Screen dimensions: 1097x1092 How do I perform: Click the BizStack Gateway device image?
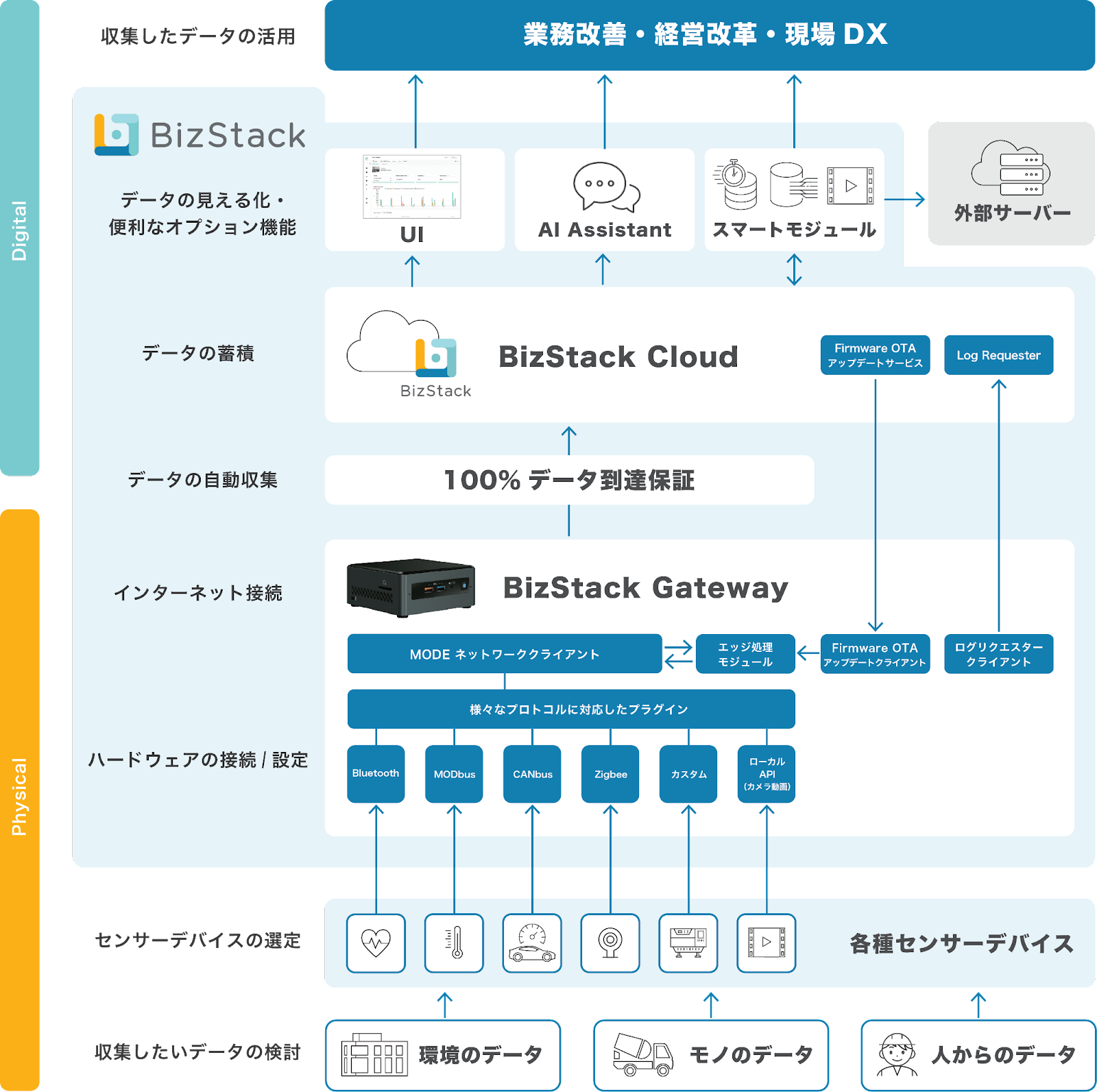tap(411, 587)
